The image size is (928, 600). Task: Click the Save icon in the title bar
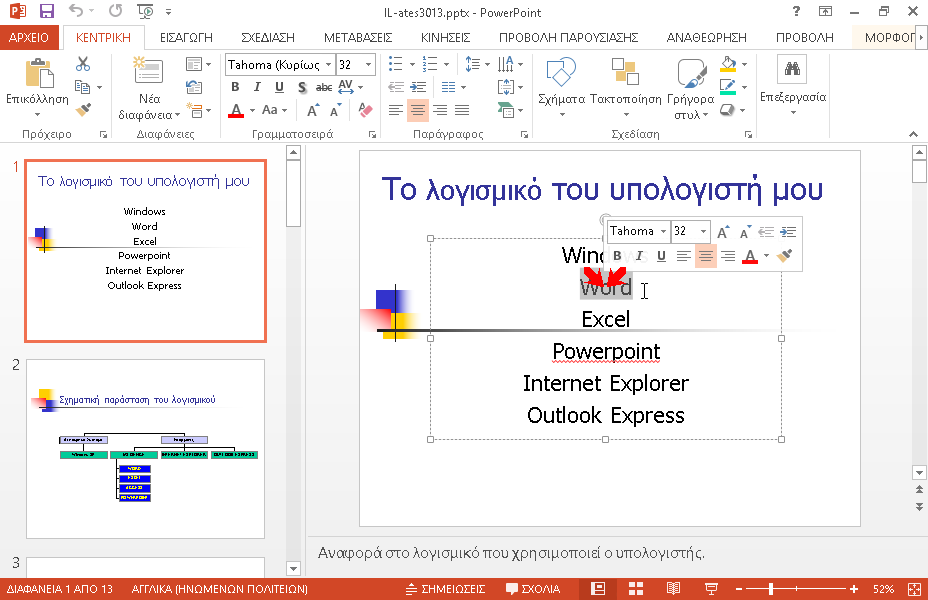point(46,11)
